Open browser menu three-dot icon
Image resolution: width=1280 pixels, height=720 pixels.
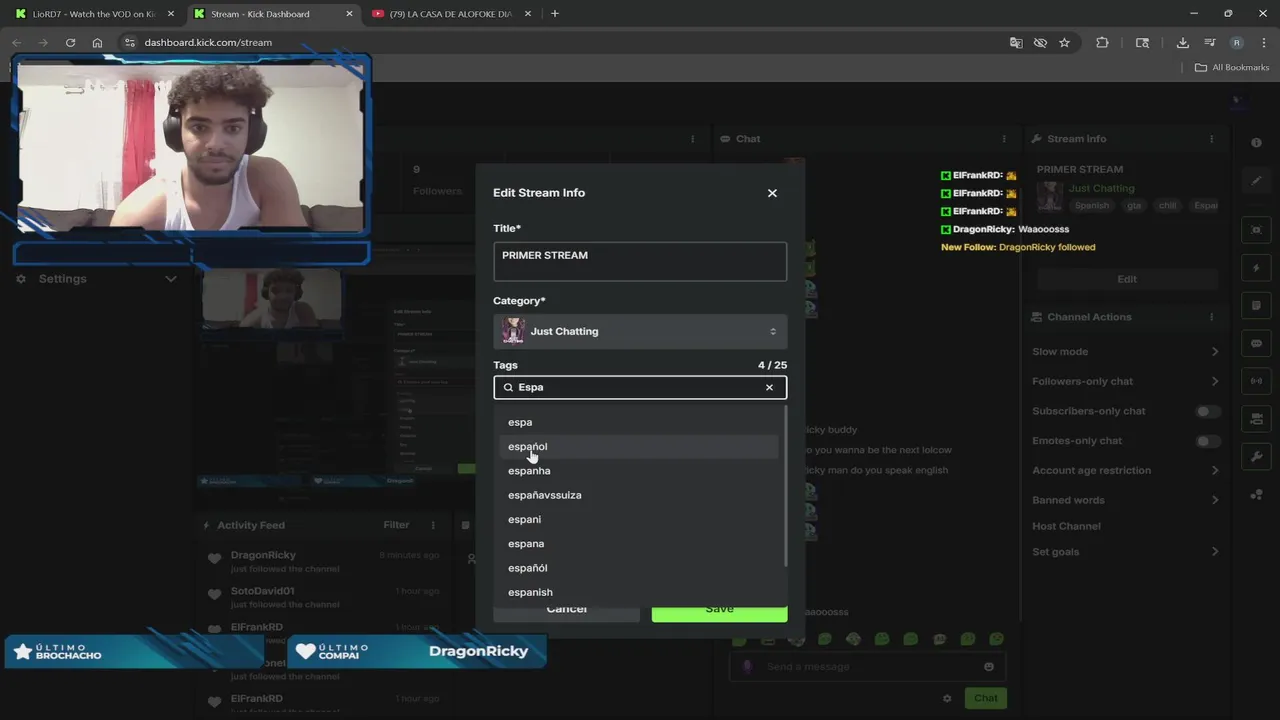coord(1263,43)
